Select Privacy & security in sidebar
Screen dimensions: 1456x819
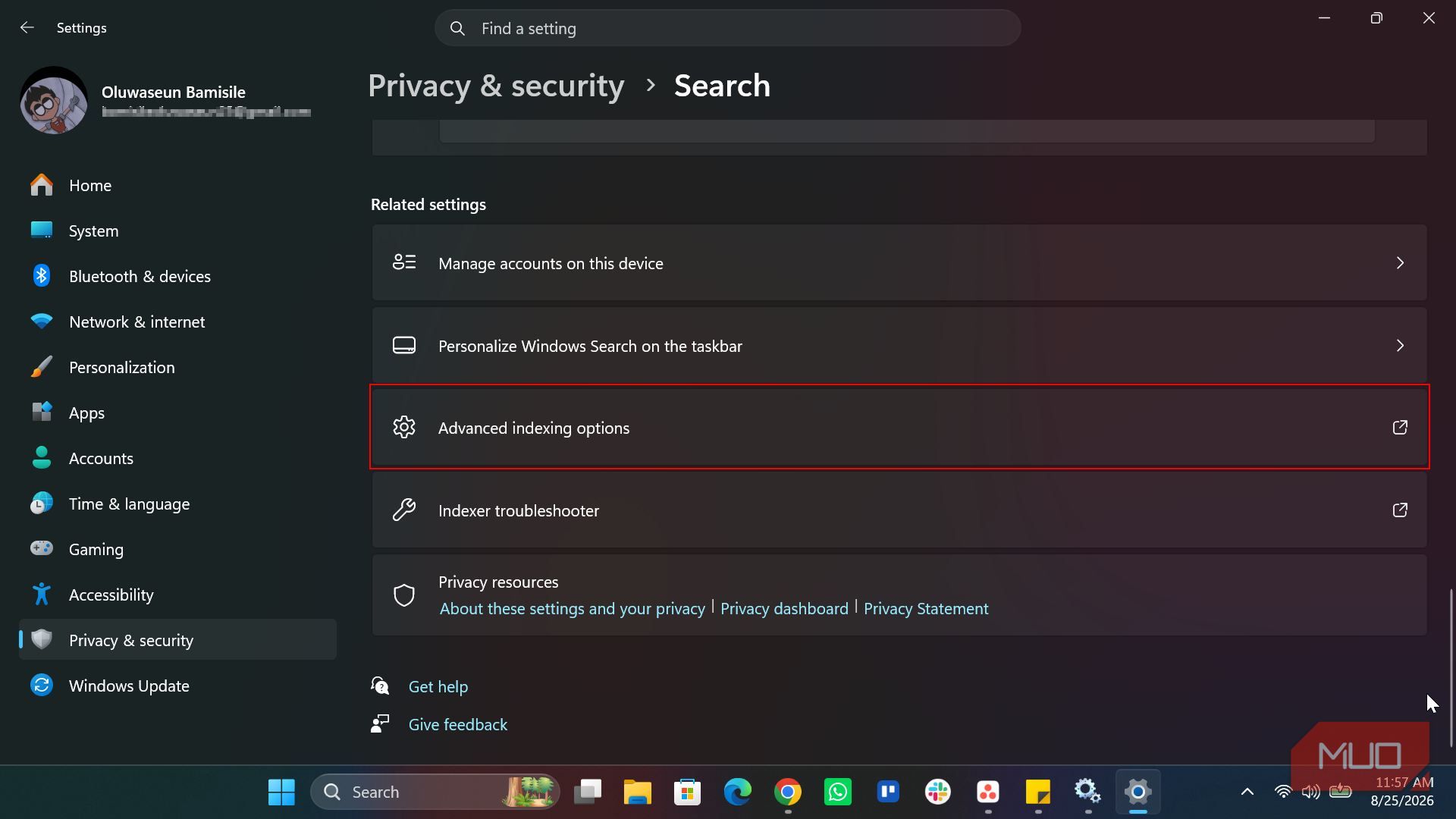[x=177, y=640]
